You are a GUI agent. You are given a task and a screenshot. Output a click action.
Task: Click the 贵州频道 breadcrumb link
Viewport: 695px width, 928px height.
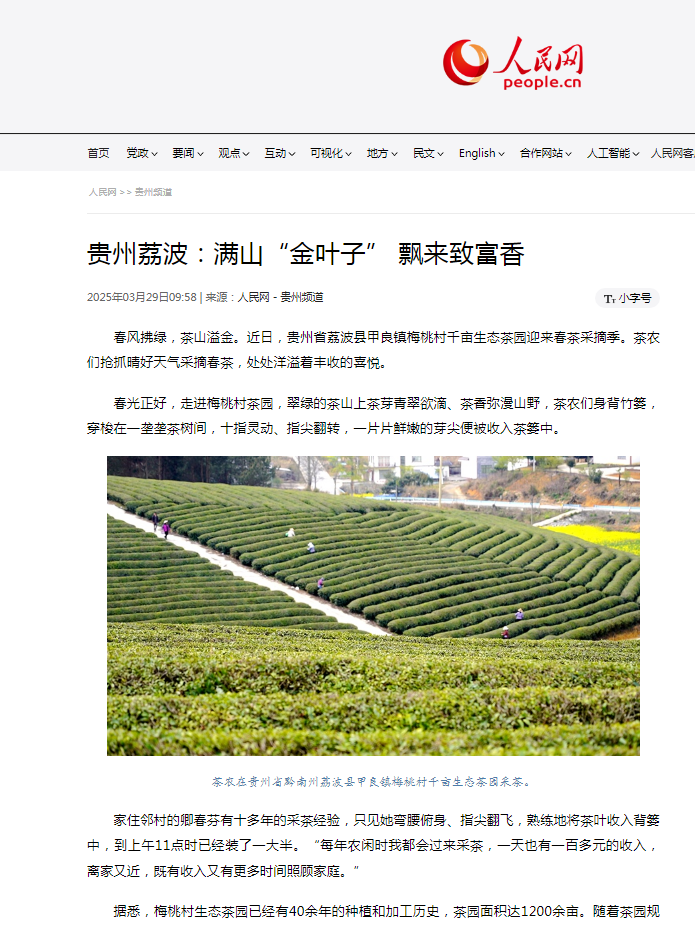(153, 192)
